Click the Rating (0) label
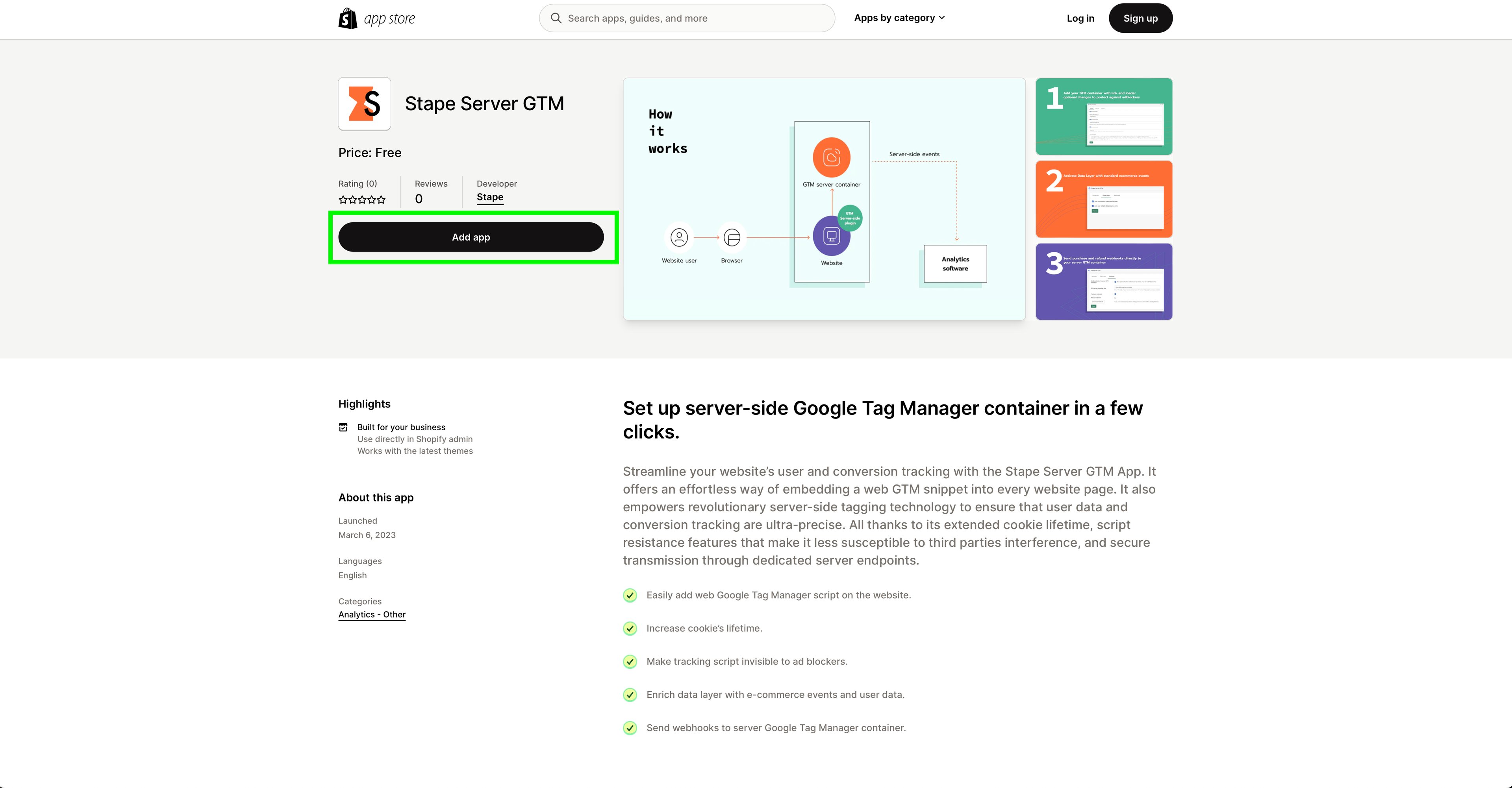This screenshot has height=788, width=1512. coord(358,184)
